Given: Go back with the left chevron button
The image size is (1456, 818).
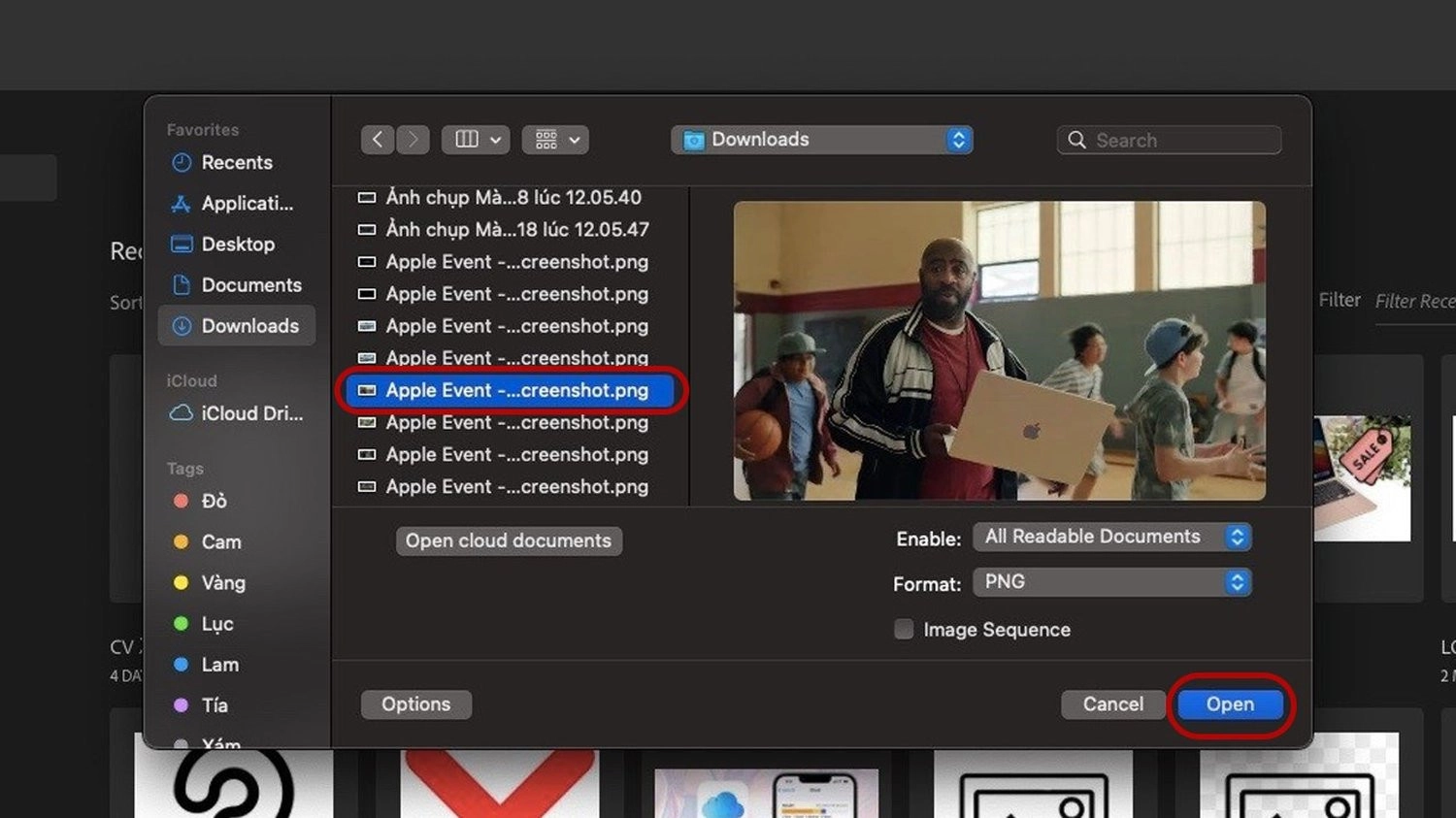Looking at the screenshot, I should pyautogui.click(x=378, y=140).
